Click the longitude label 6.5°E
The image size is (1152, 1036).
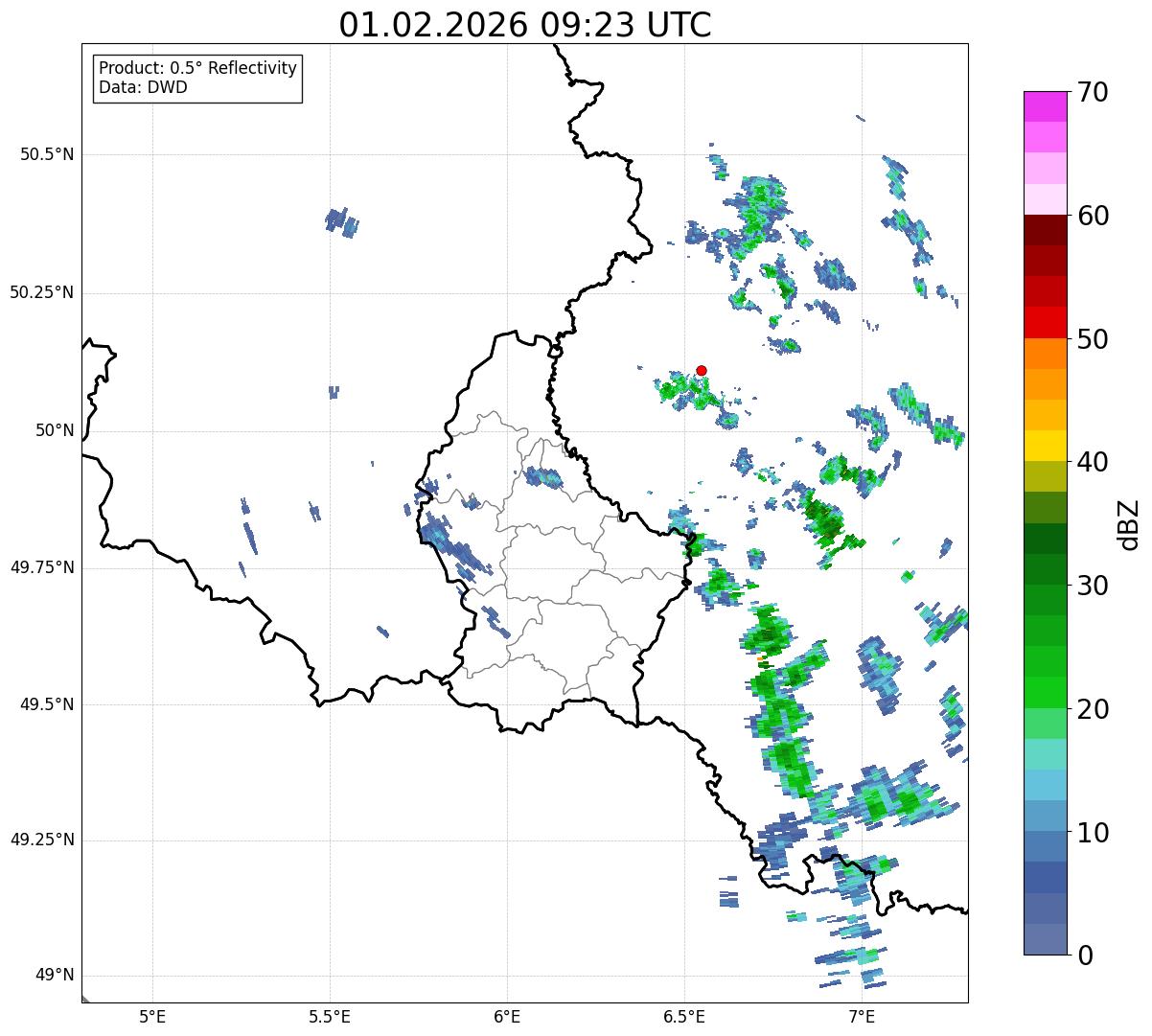[x=684, y=1016]
